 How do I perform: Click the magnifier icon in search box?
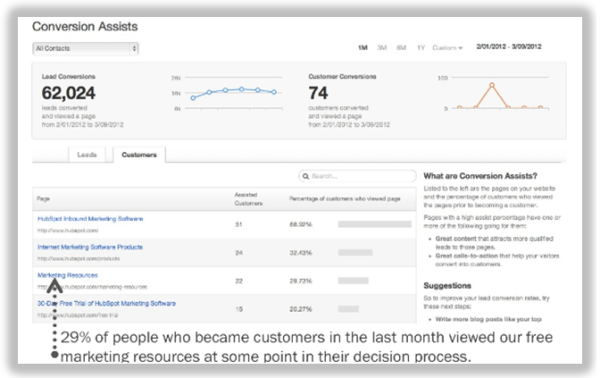coord(305,176)
